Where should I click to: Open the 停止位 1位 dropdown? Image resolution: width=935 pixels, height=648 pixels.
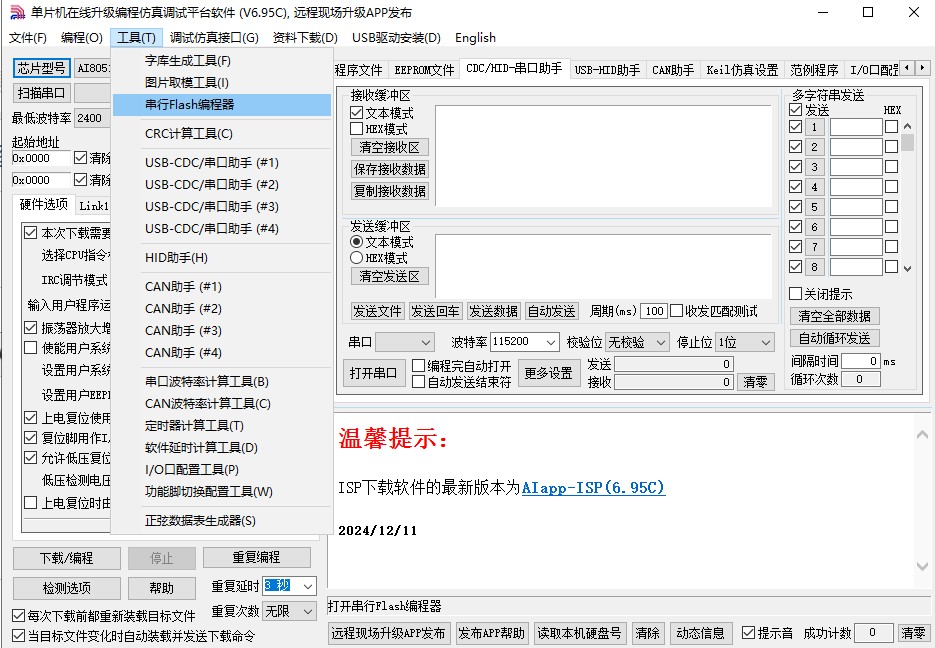click(x=745, y=342)
